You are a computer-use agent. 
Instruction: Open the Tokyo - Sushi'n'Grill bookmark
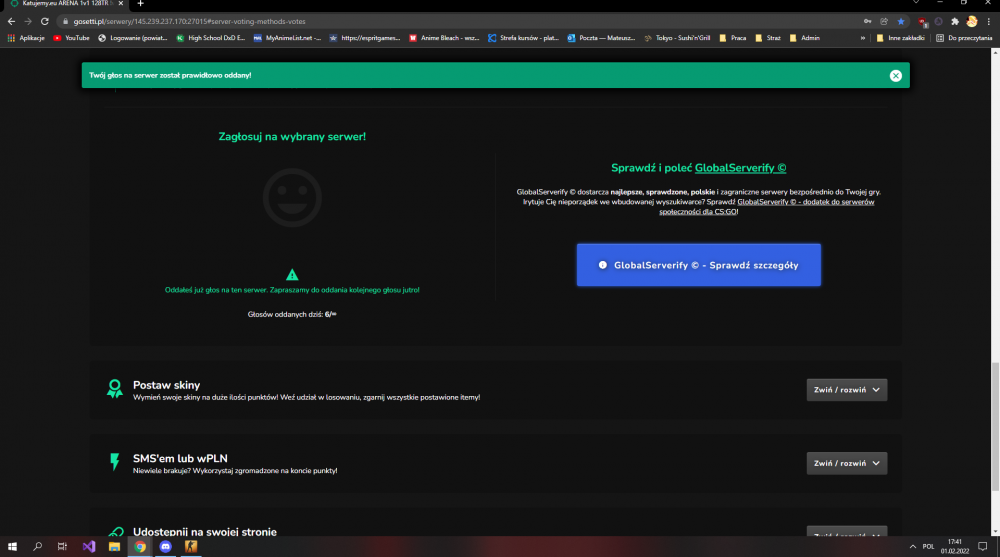677,38
